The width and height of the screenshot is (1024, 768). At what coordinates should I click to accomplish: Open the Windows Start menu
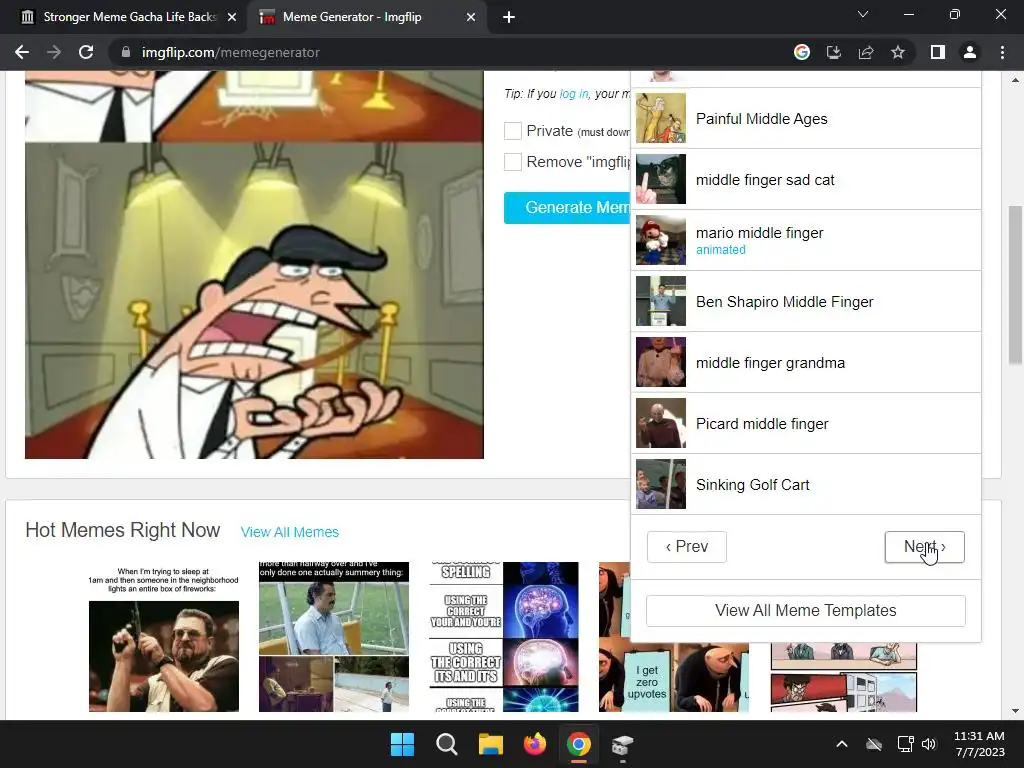(x=402, y=744)
